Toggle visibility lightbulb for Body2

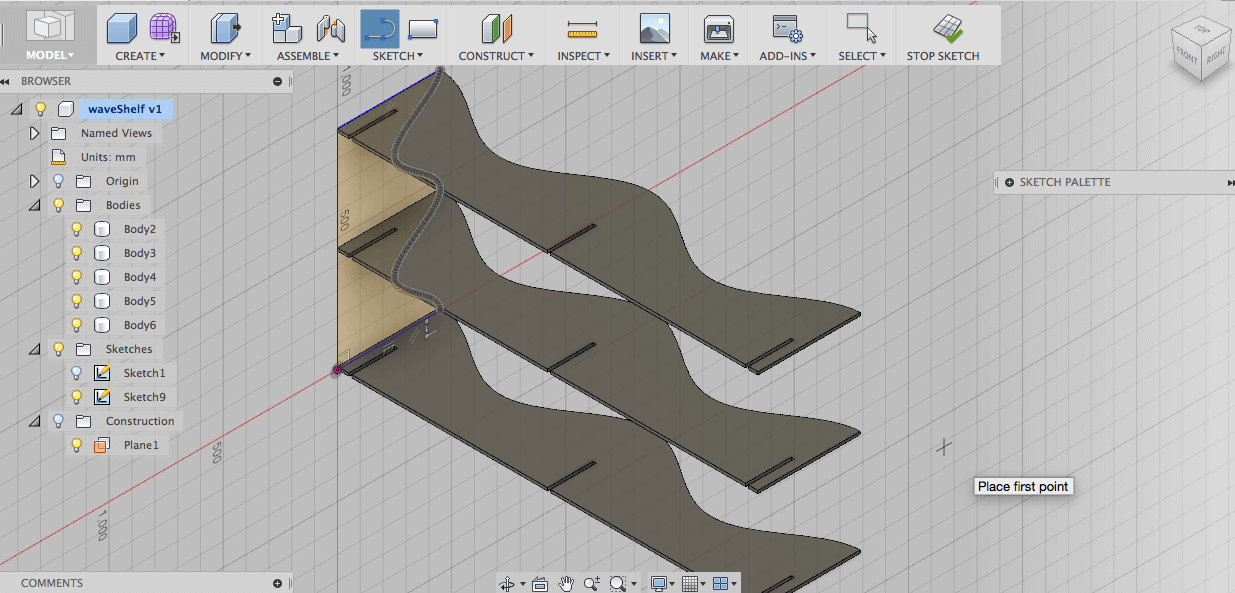pos(77,229)
